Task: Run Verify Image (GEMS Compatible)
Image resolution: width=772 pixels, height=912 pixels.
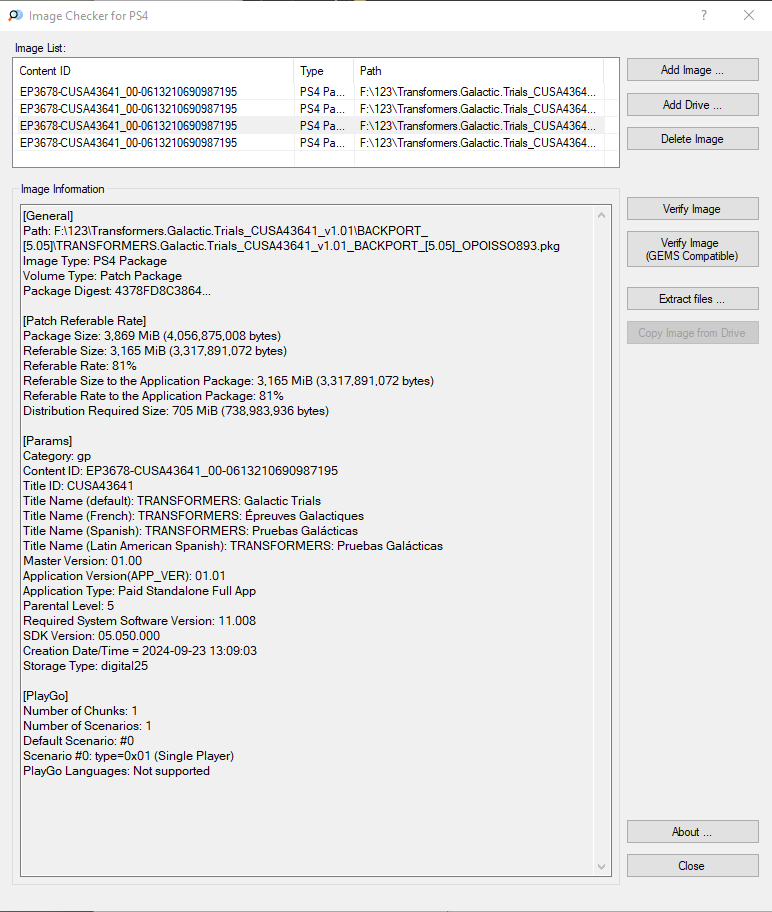Action: [x=692, y=250]
